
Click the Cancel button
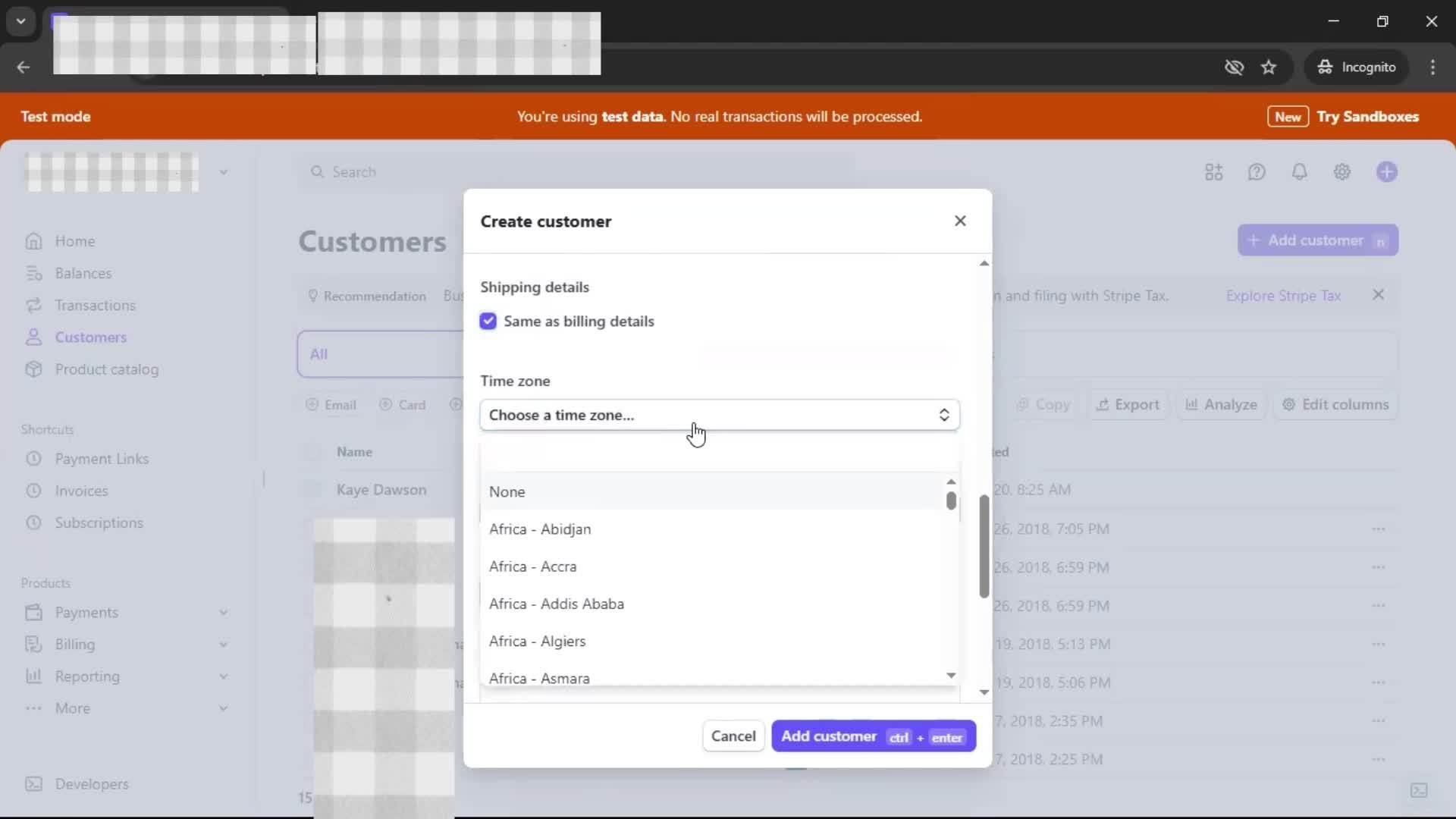click(x=733, y=736)
